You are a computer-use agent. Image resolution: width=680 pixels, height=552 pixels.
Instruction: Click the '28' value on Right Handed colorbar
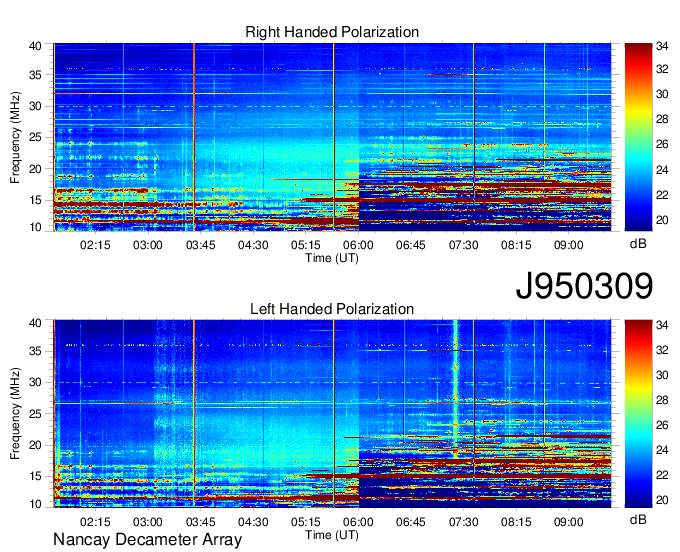pos(662,119)
